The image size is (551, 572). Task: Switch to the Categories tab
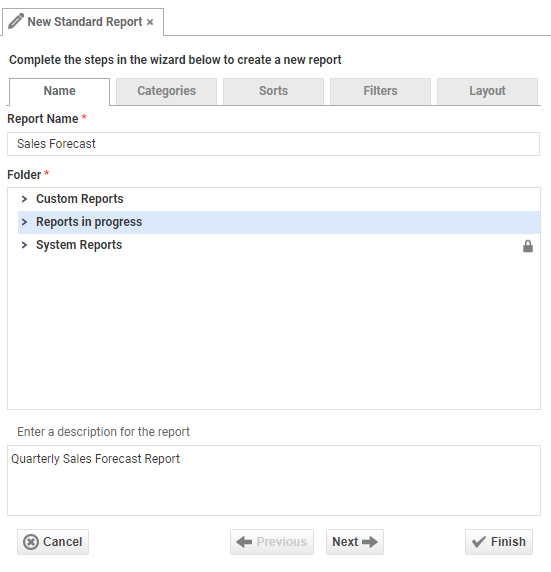tap(166, 91)
